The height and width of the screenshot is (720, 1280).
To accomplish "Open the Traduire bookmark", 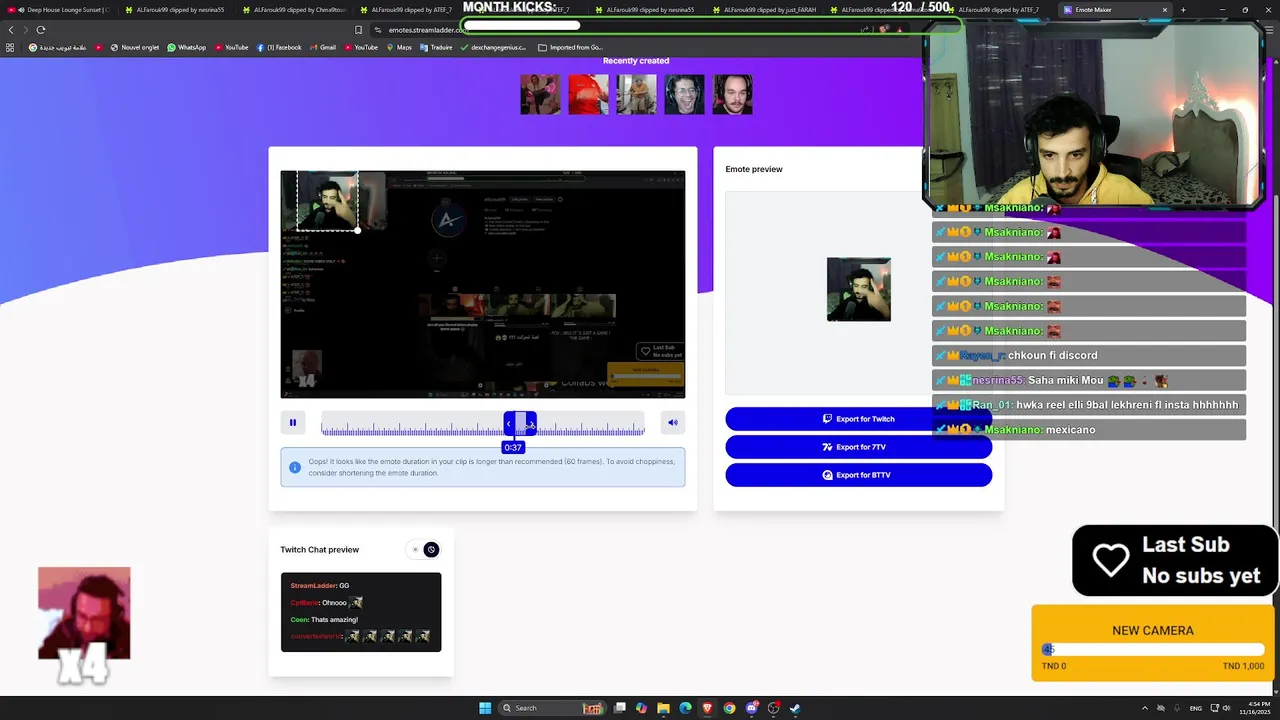I will (436, 47).
